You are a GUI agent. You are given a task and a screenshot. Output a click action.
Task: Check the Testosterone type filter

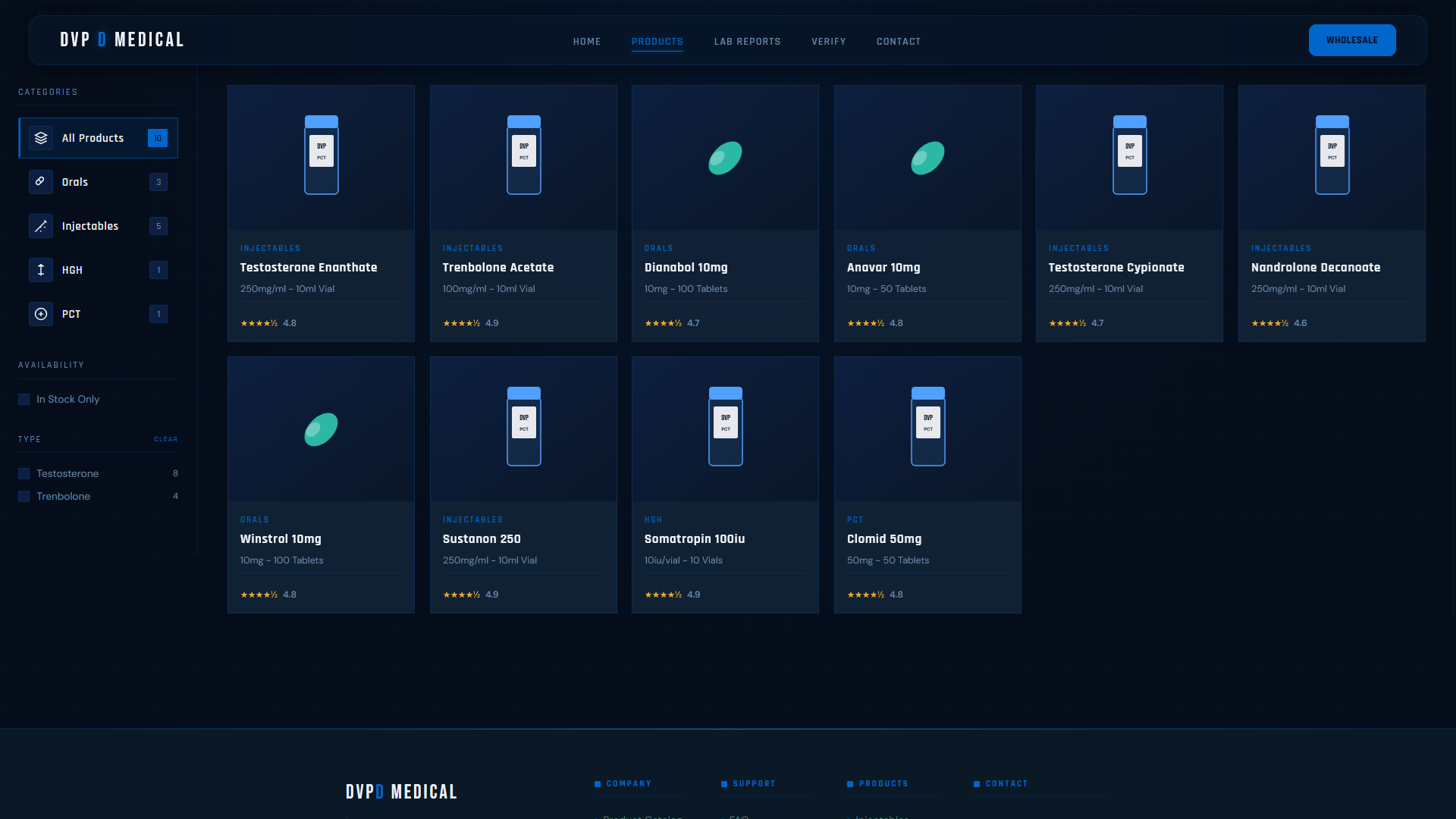point(24,474)
